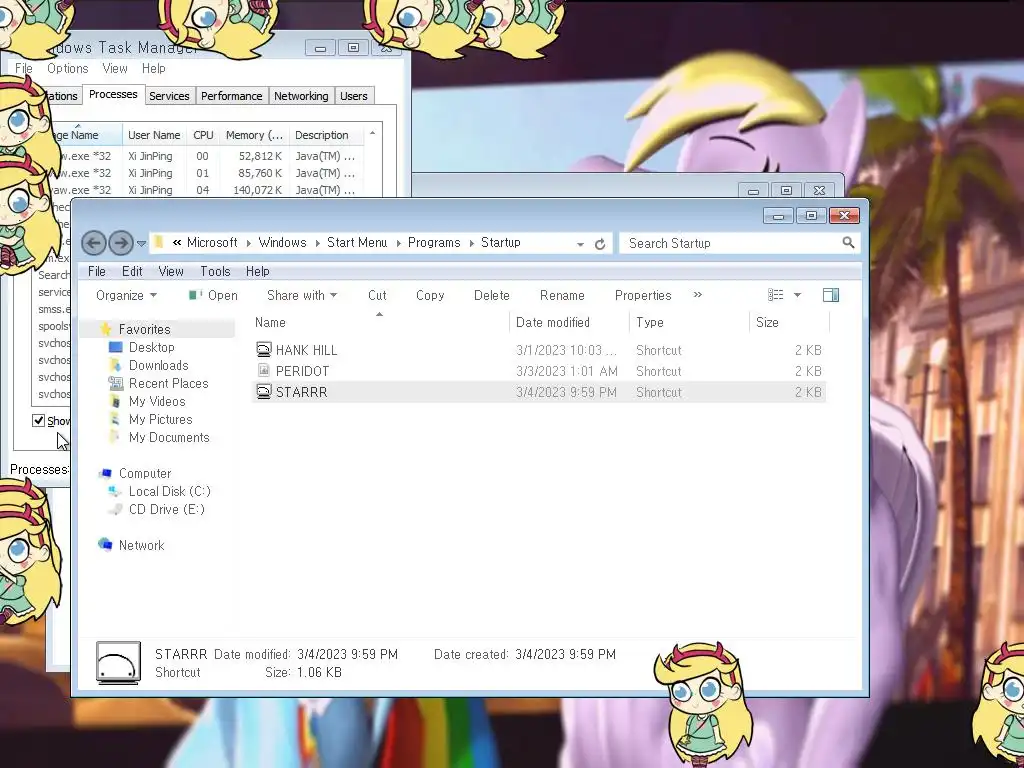Click Microsoft in the breadcrumb path
Viewport: 1024px width, 768px height.
[x=212, y=242]
